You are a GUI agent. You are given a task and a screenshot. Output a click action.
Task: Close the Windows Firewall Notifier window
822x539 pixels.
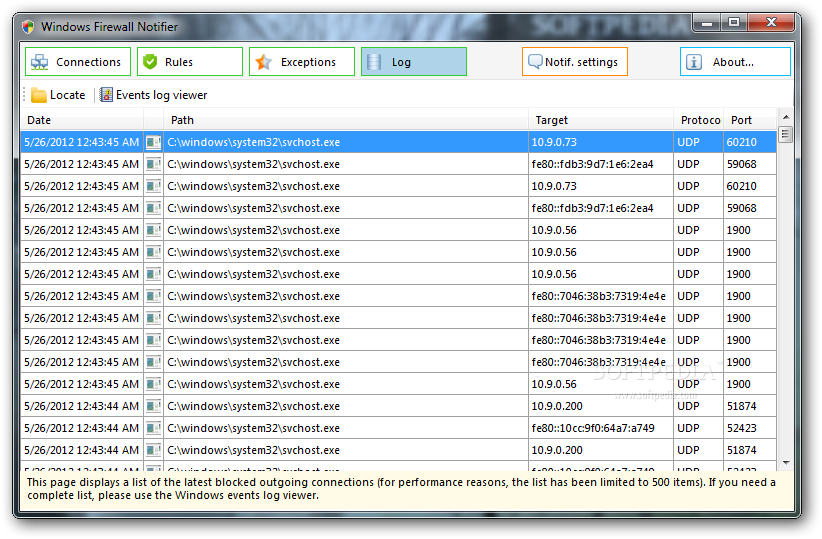coord(771,23)
